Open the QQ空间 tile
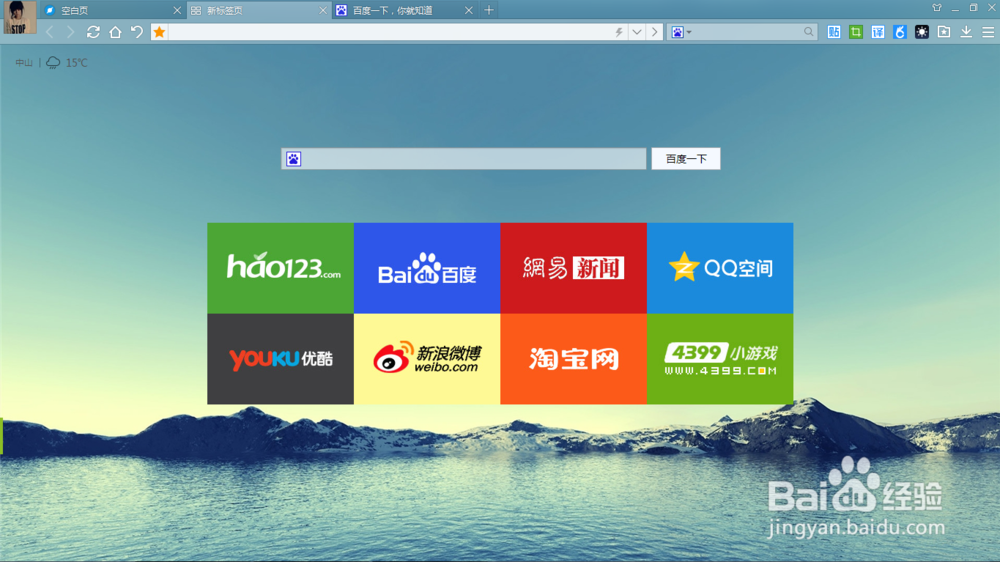 click(720, 268)
